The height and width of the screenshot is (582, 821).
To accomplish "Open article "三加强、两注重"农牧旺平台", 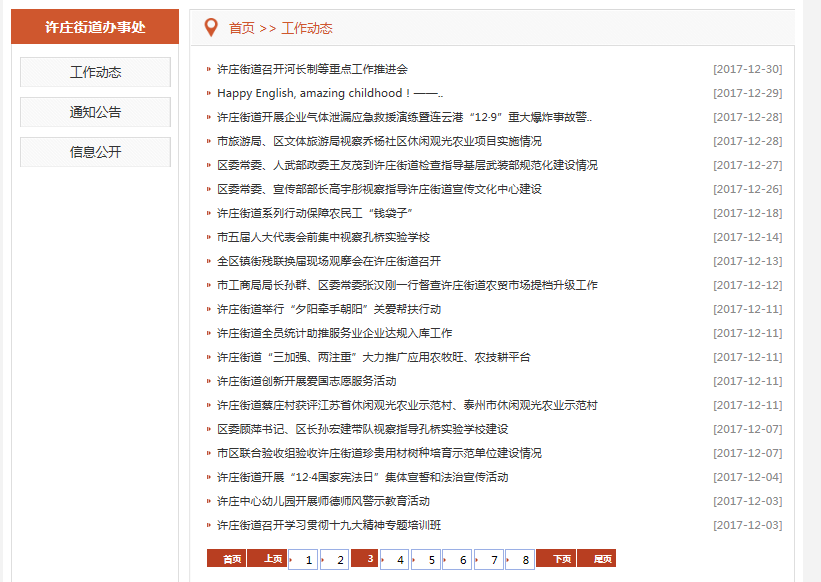I will [x=373, y=358].
